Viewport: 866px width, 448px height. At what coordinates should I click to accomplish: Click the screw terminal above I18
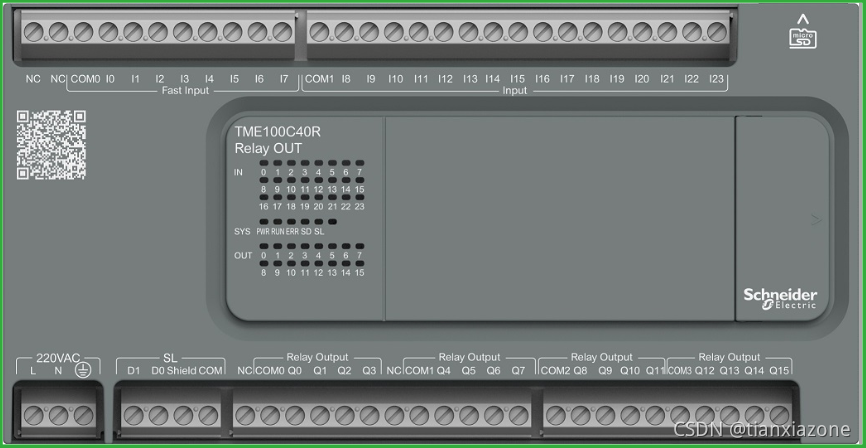593,32
